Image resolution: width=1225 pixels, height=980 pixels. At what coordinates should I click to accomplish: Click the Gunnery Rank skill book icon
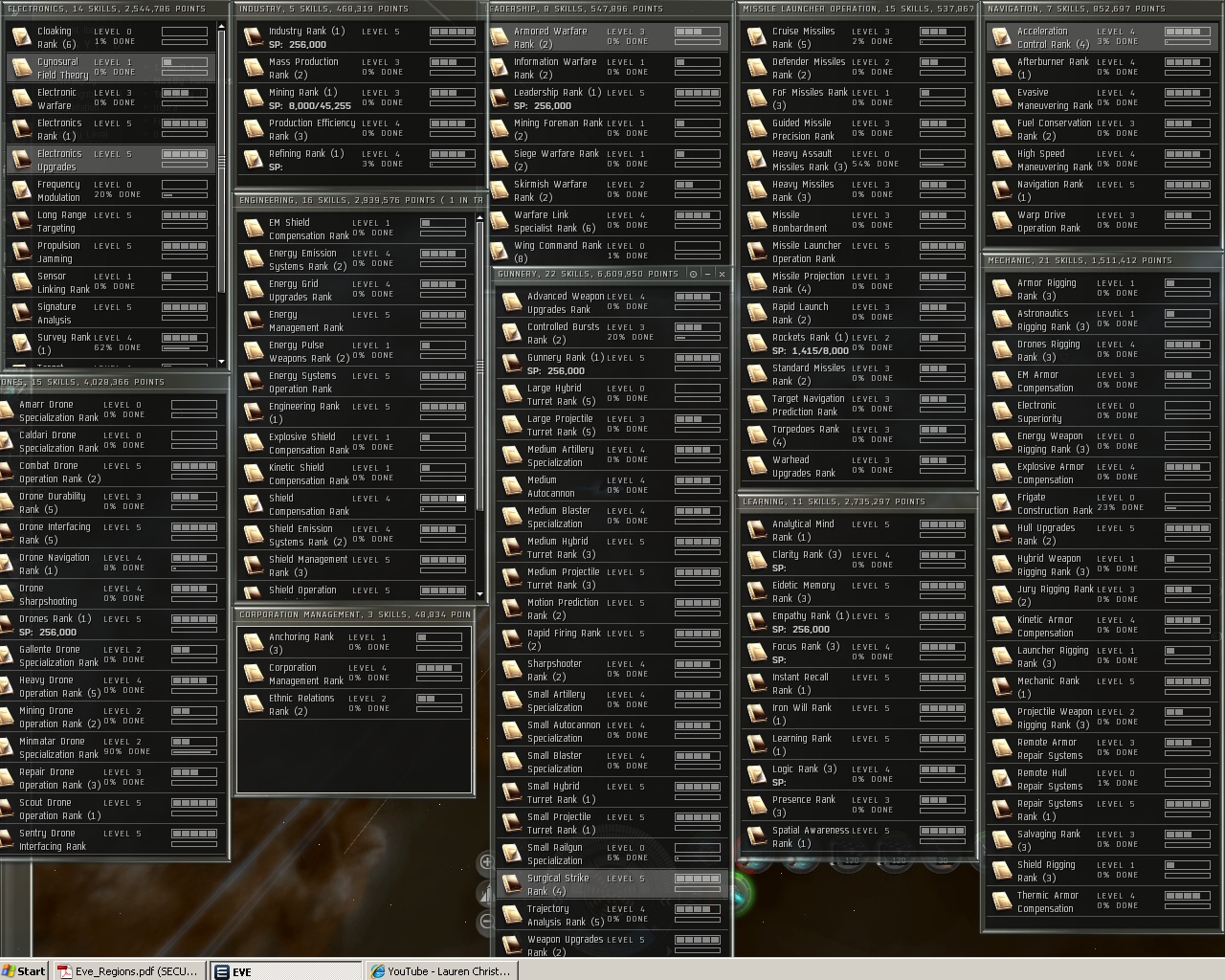(x=511, y=364)
